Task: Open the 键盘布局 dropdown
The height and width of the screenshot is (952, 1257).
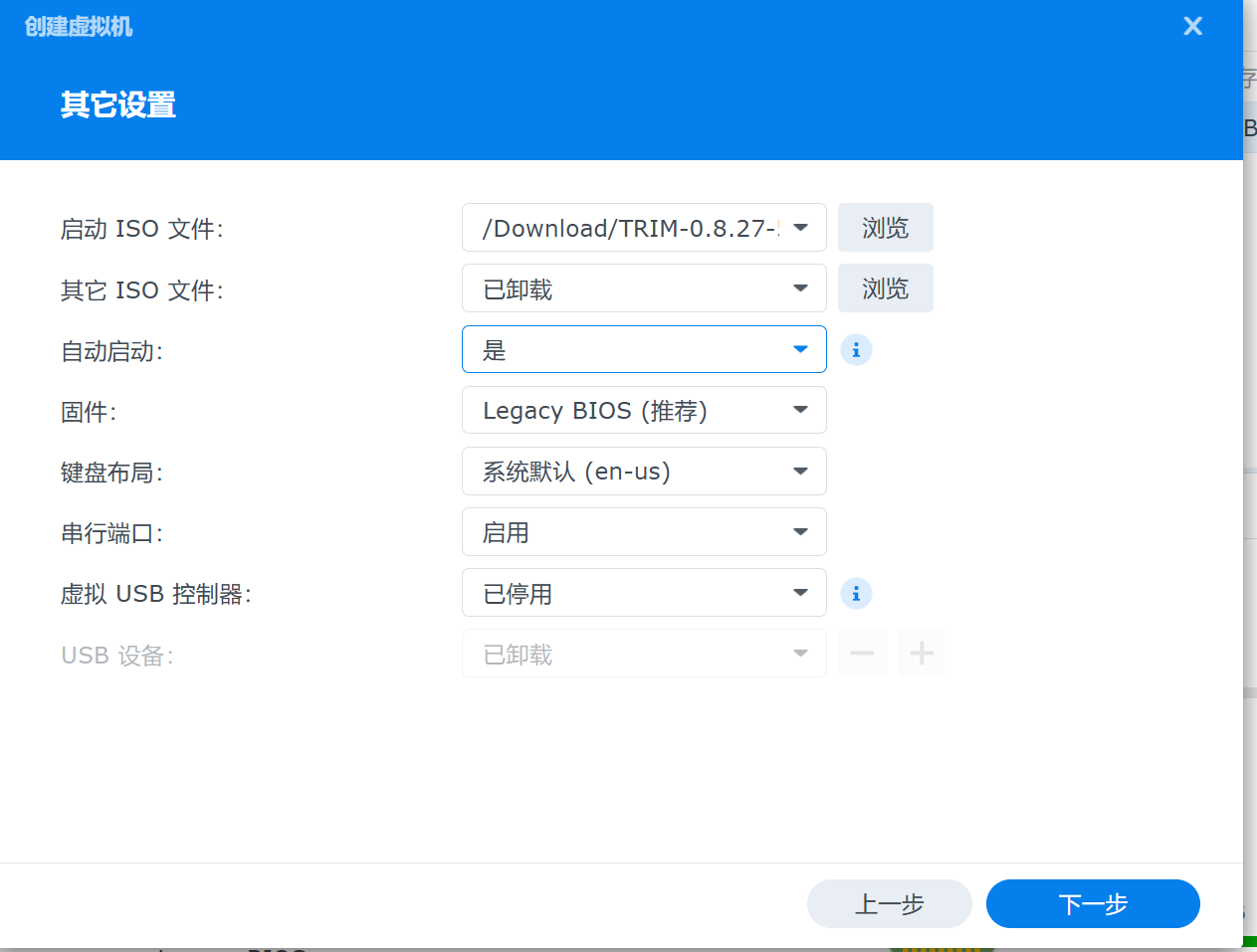Action: tap(644, 472)
